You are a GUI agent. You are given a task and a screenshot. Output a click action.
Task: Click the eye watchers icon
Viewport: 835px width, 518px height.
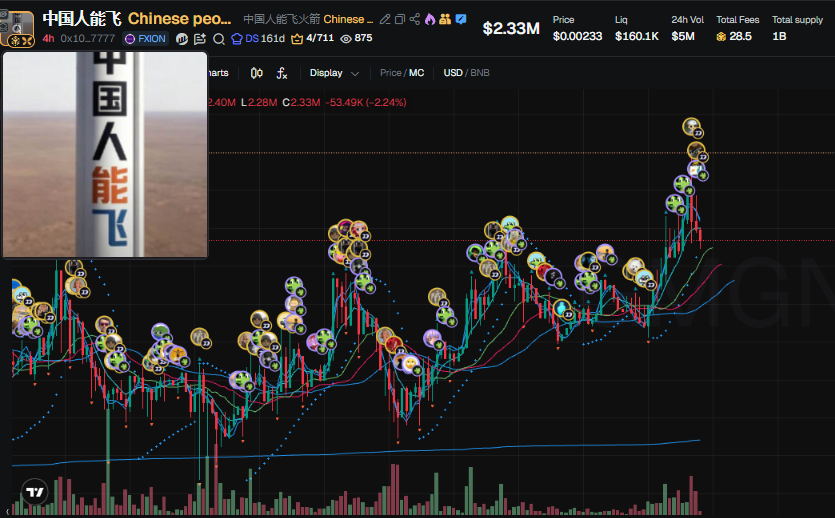(x=346, y=39)
